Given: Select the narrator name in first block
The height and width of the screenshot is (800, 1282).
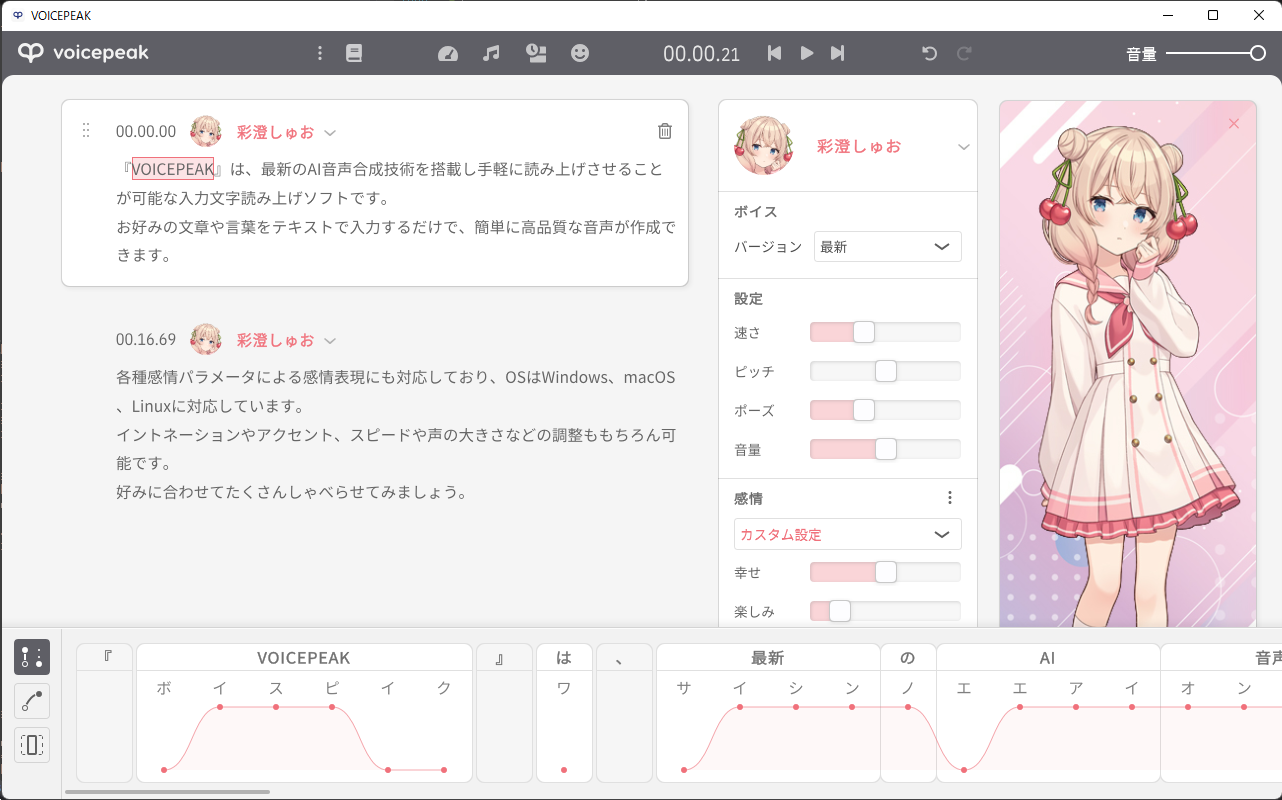Looking at the screenshot, I should tap(275, 132).
